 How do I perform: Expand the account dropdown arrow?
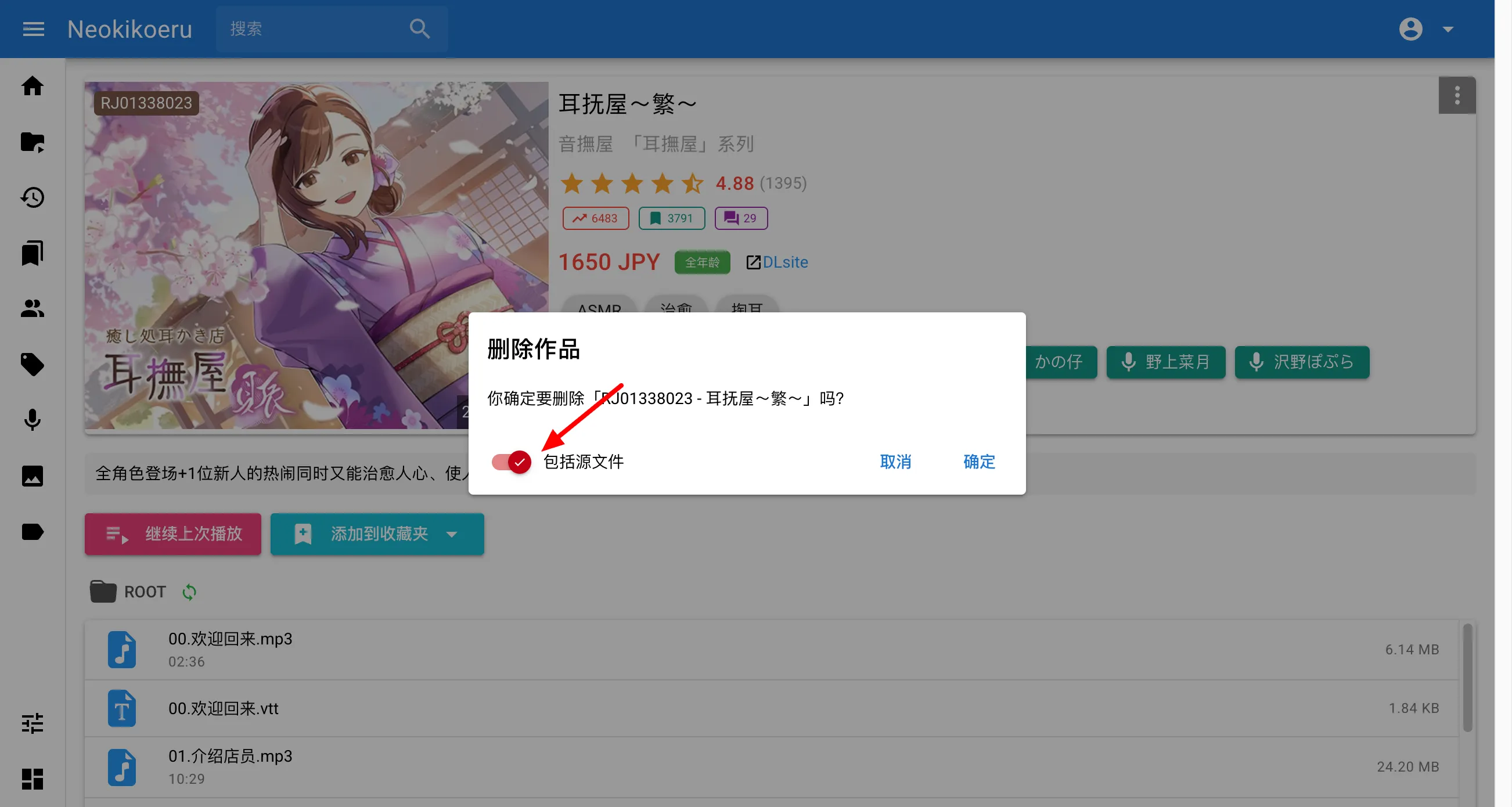tap(1448, 29)
